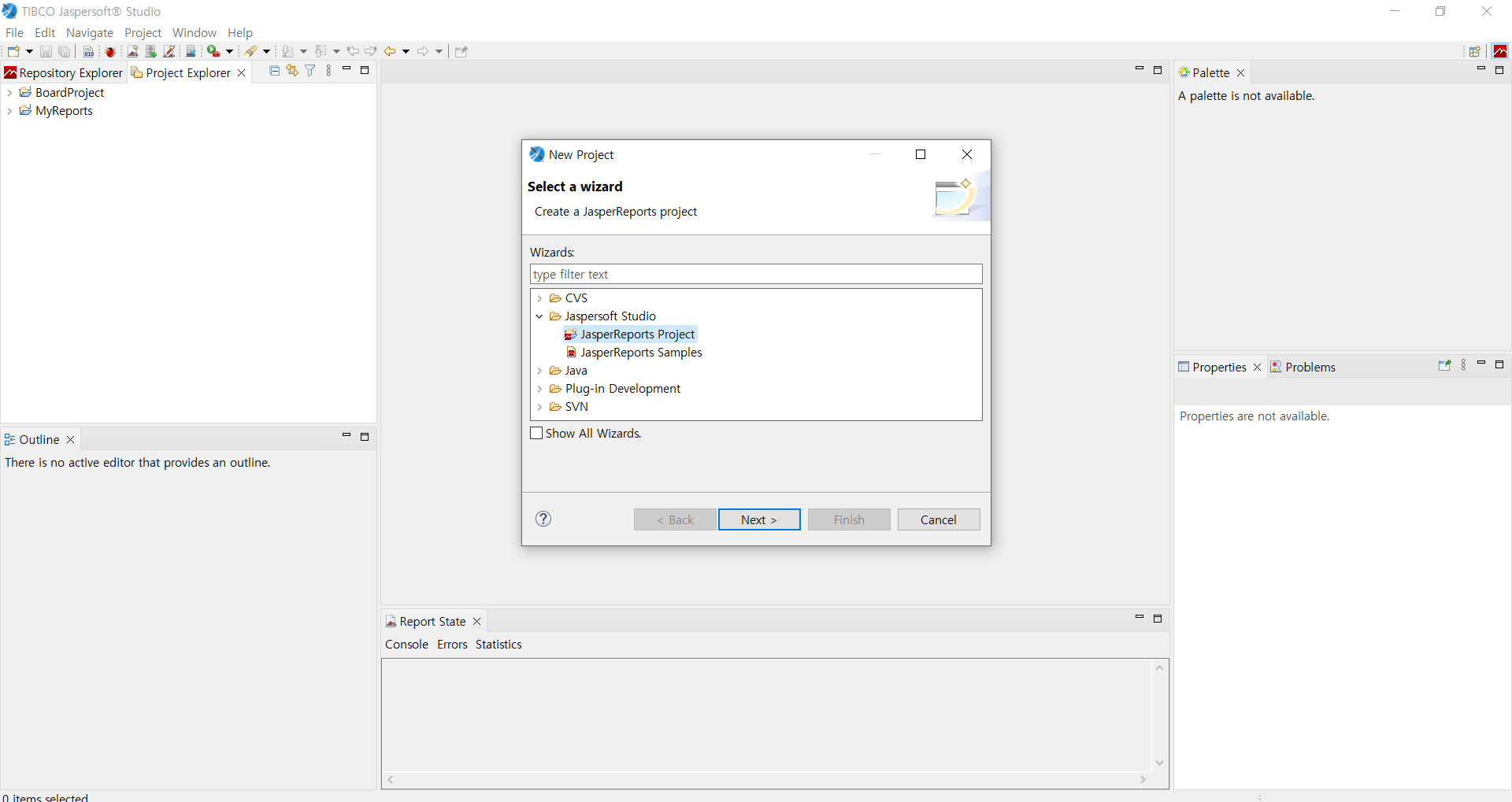Image resolution: width=1512 pixels, height=802 pixels.
Task: Switch to the Problems tab
Action: coord(1304,367)
